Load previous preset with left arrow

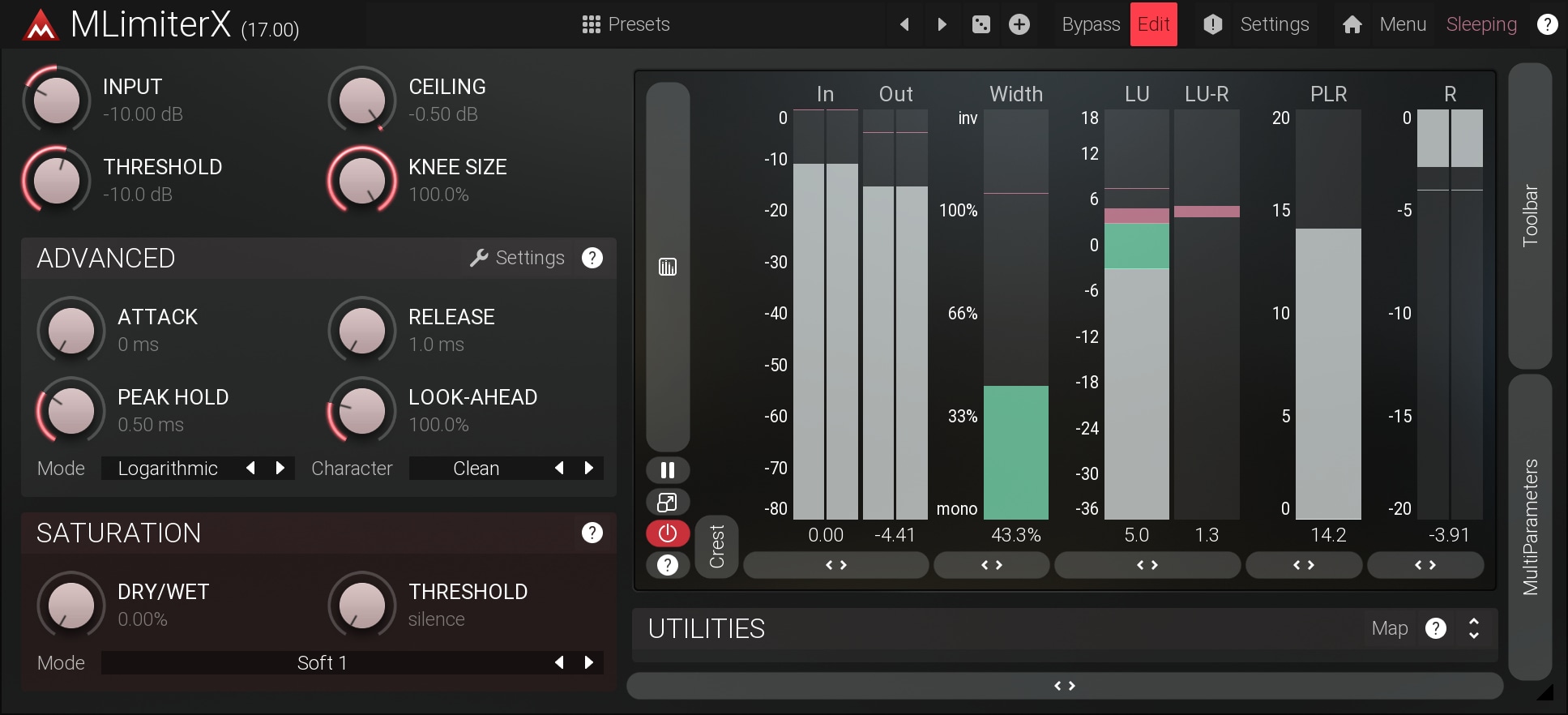pos(904,24)
